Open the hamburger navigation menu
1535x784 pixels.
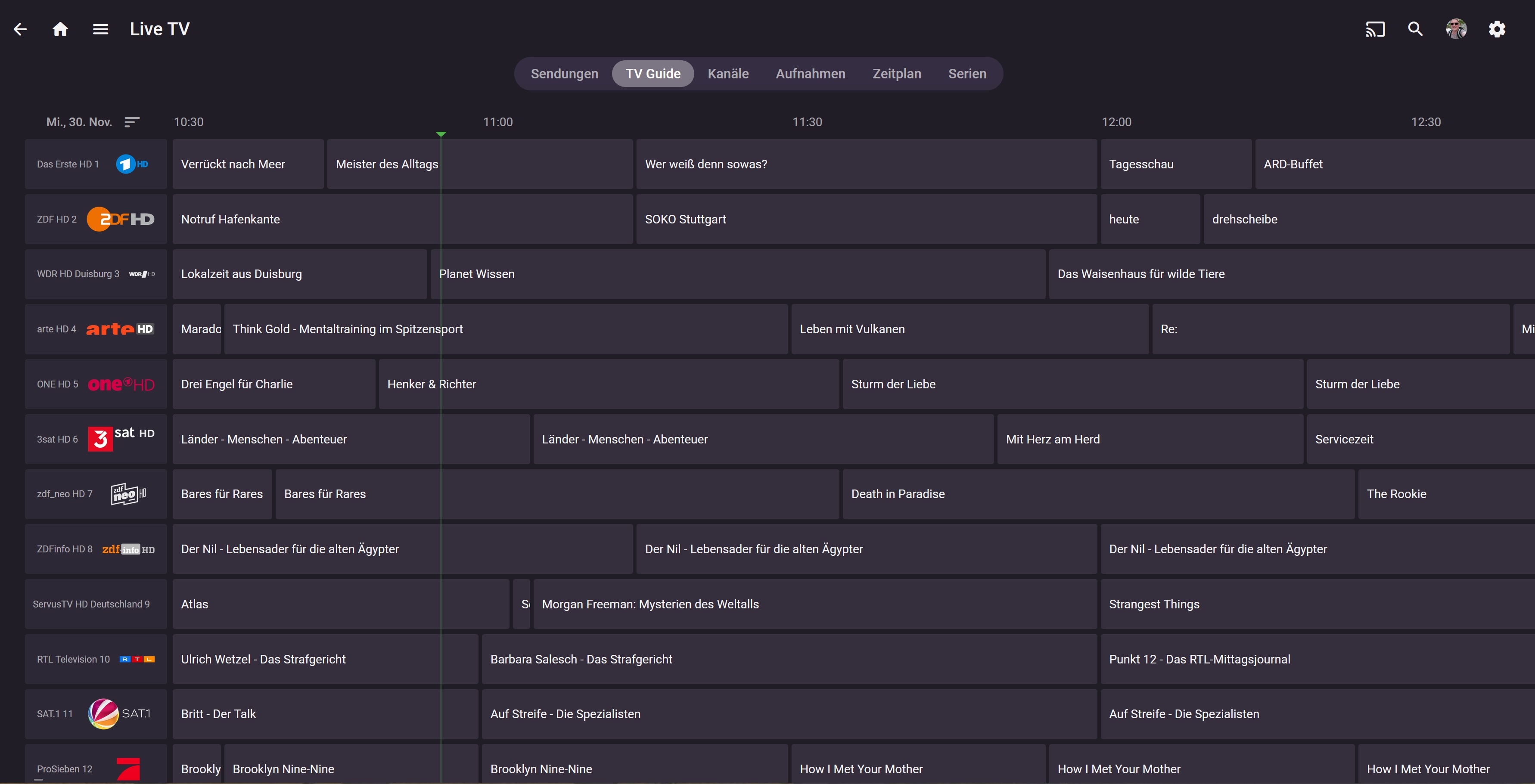[101, 29]
